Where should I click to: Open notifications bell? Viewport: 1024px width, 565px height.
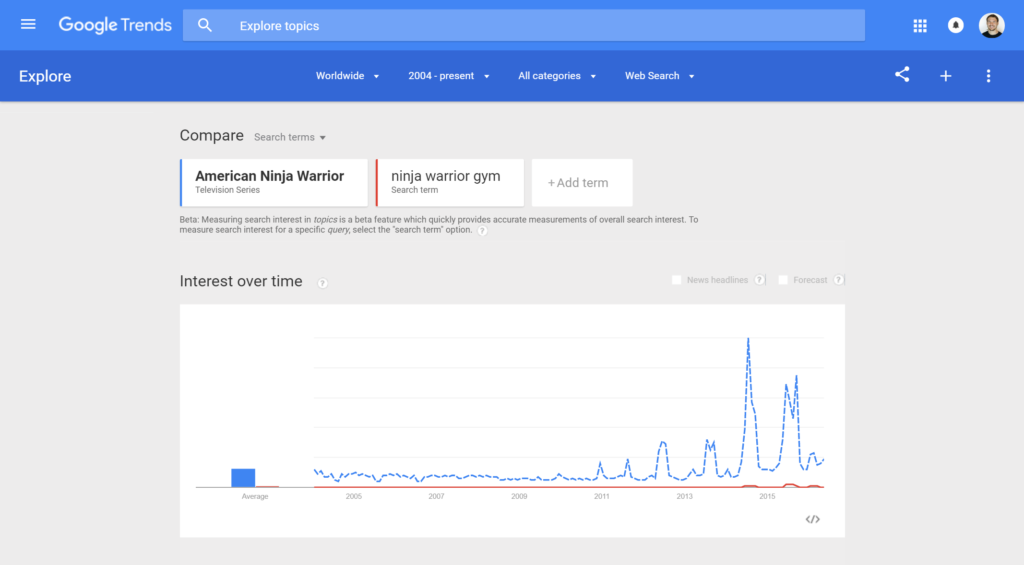[955, 25]
